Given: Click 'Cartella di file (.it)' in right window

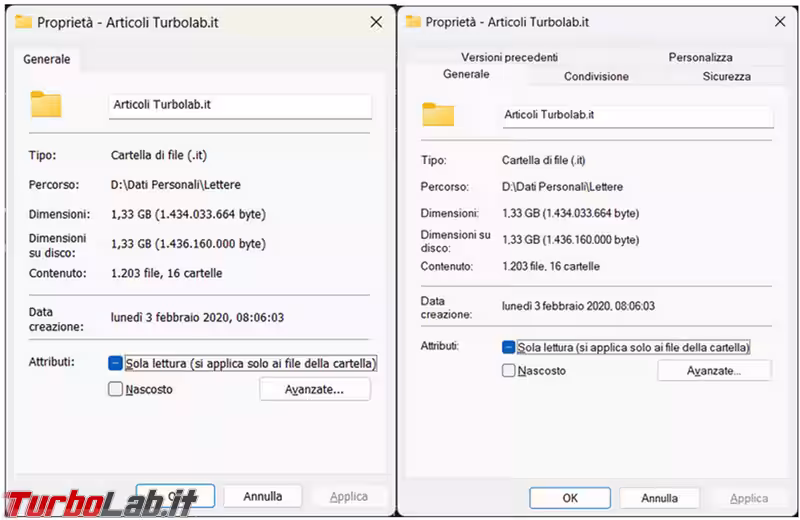Looking at the screenshot, I should [543, 160].
